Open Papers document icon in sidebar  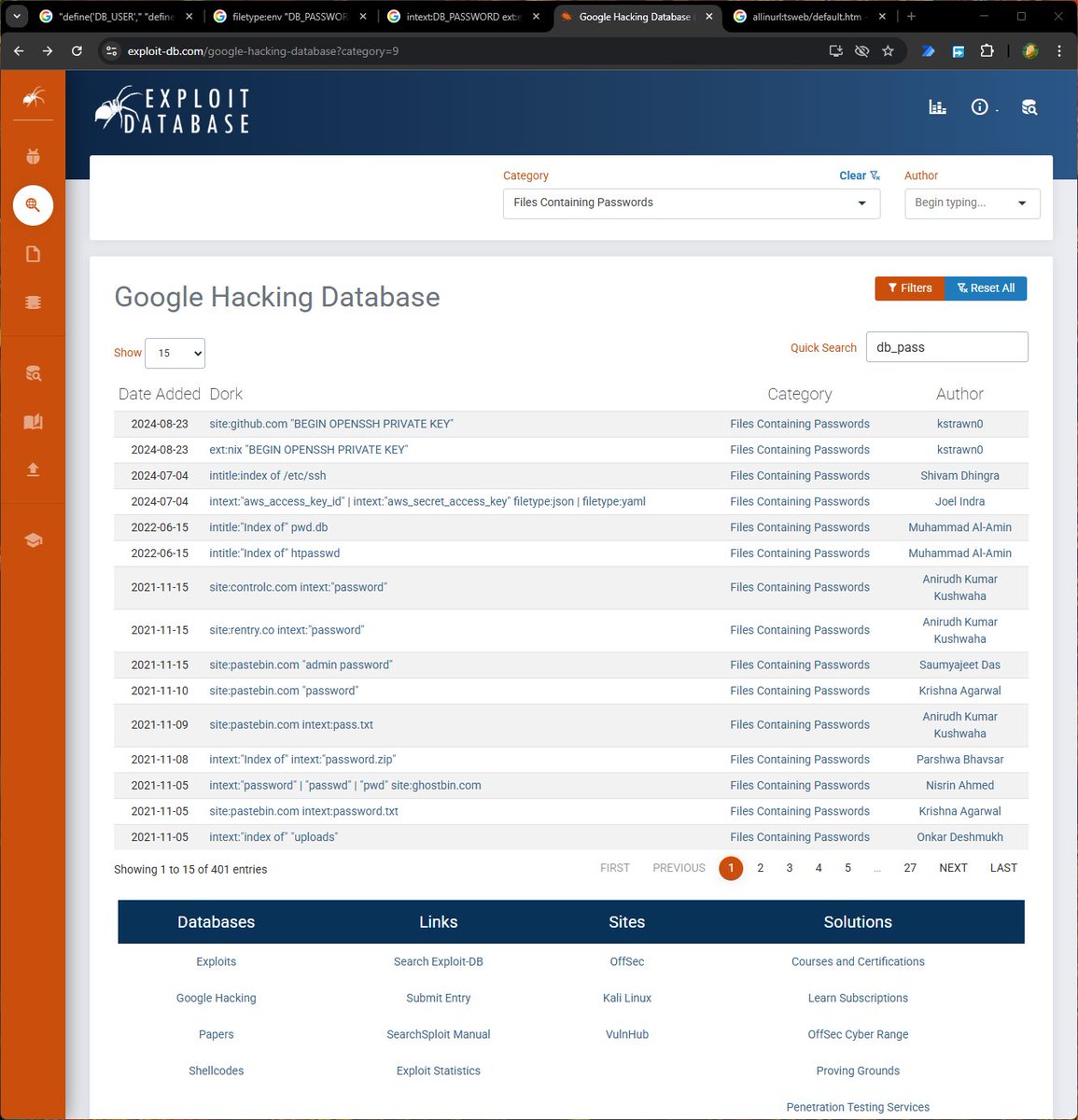click(x=33, y=254)
